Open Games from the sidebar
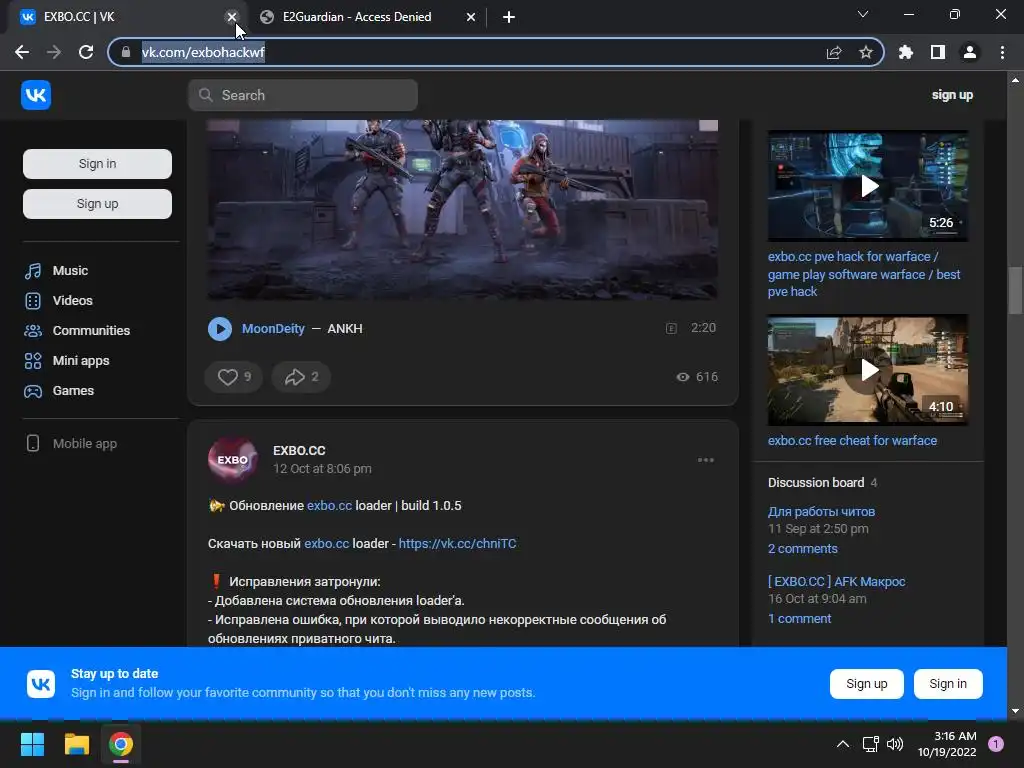This screenshot has height=768, width=1024. tap(73, 391)
